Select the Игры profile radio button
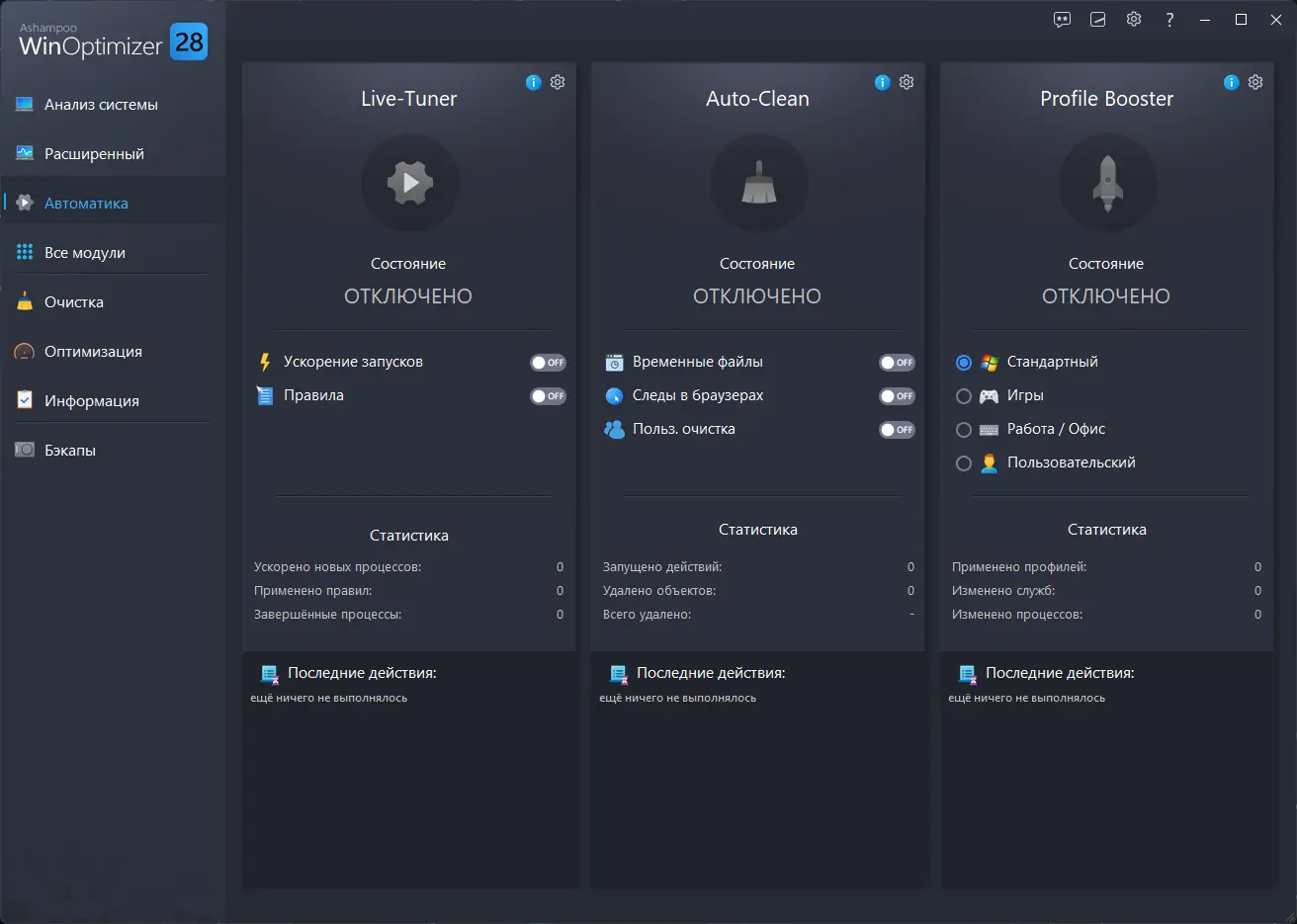1297x924 pixels. (x=964, y=396)
